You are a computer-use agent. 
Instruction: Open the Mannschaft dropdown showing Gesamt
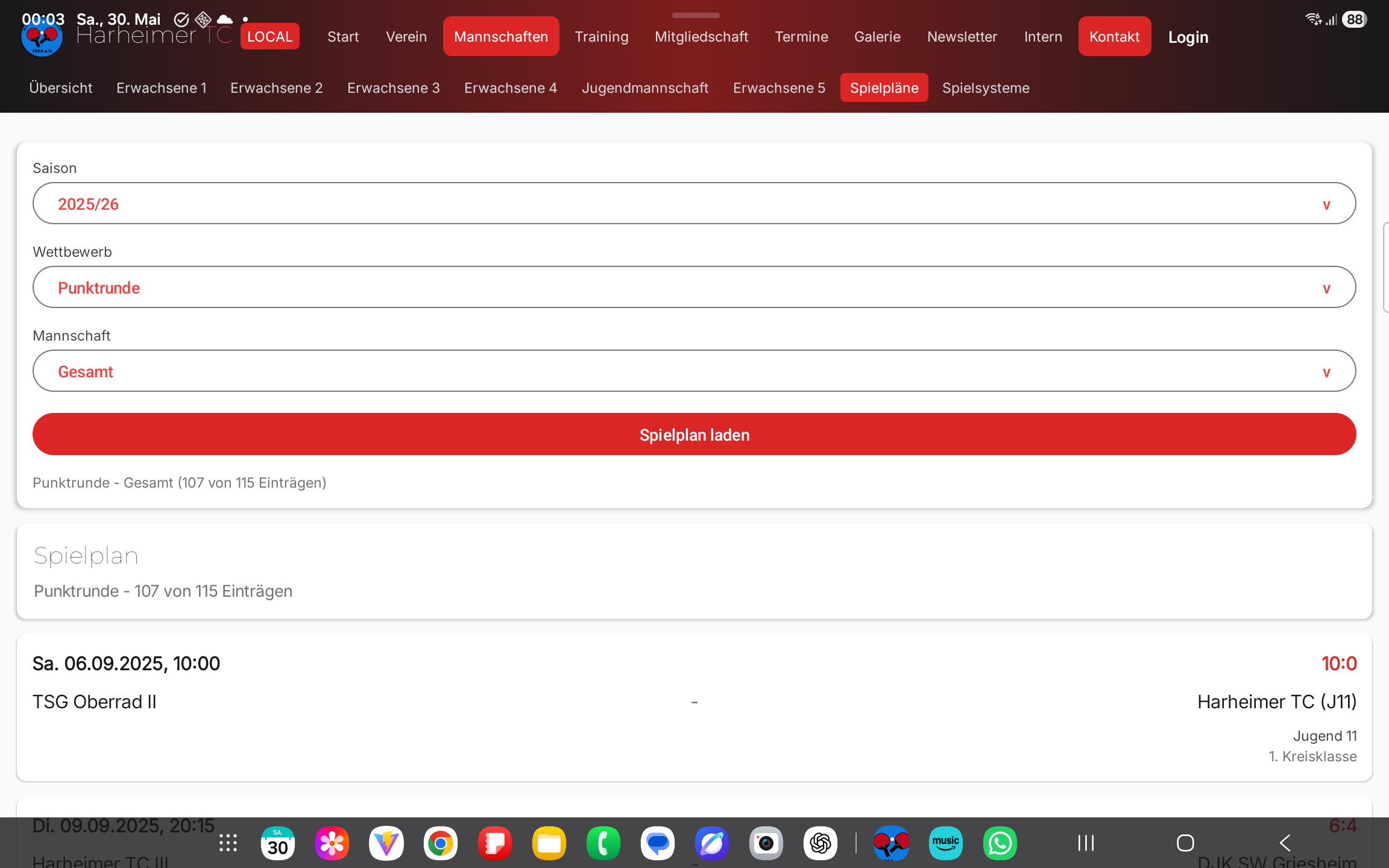[x=694, y=371]
